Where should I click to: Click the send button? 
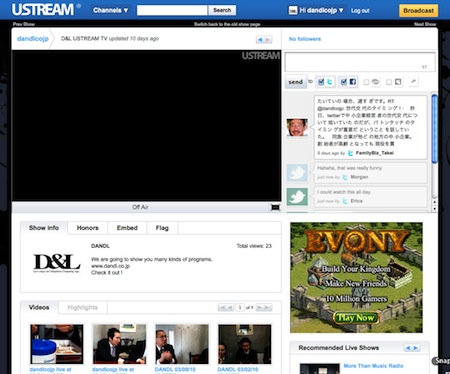[x=296, y=82]
